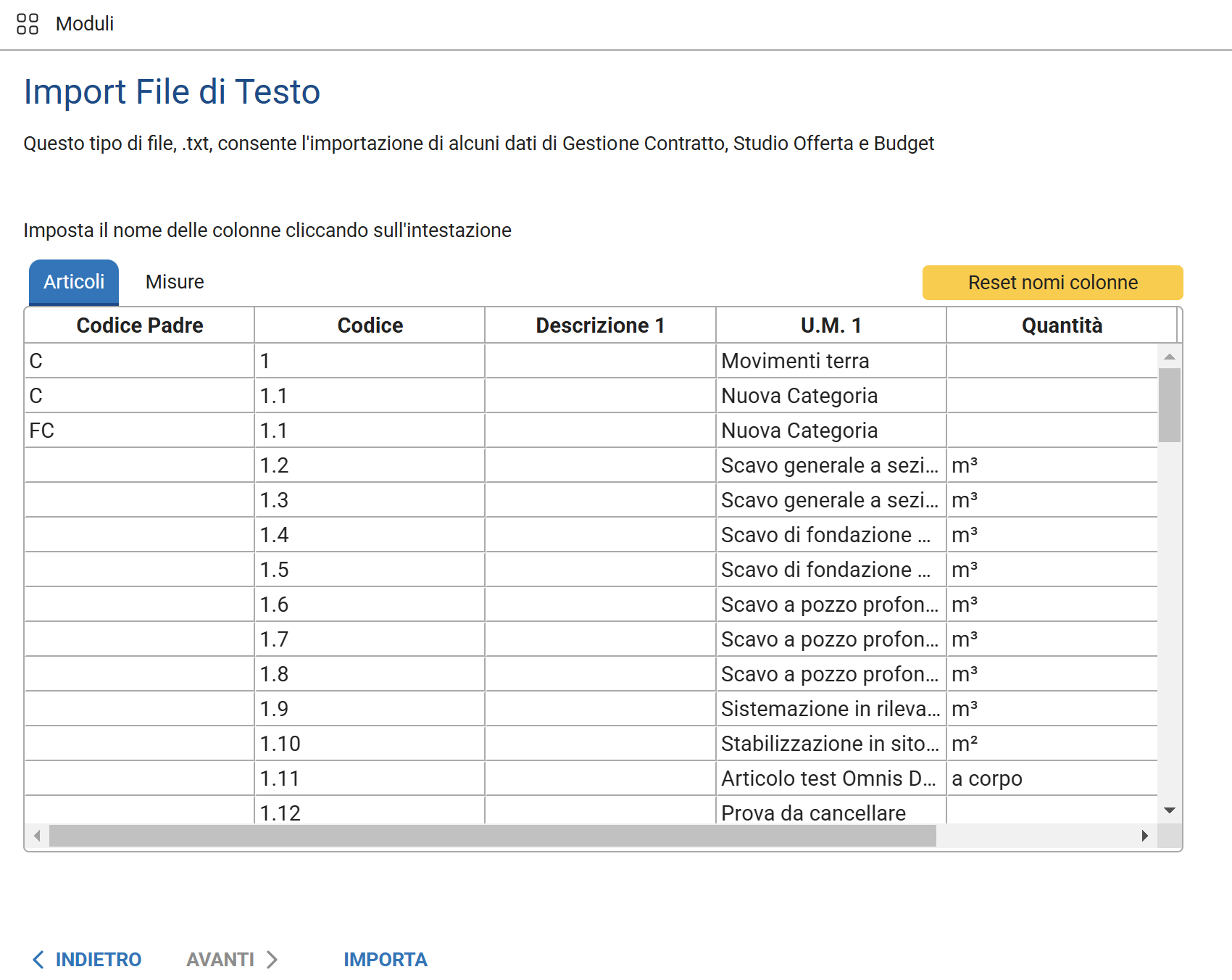The image size is (1232, 980).
Task: Click the horizontal scrollbar left arrow
Action: tap(37, 836)
